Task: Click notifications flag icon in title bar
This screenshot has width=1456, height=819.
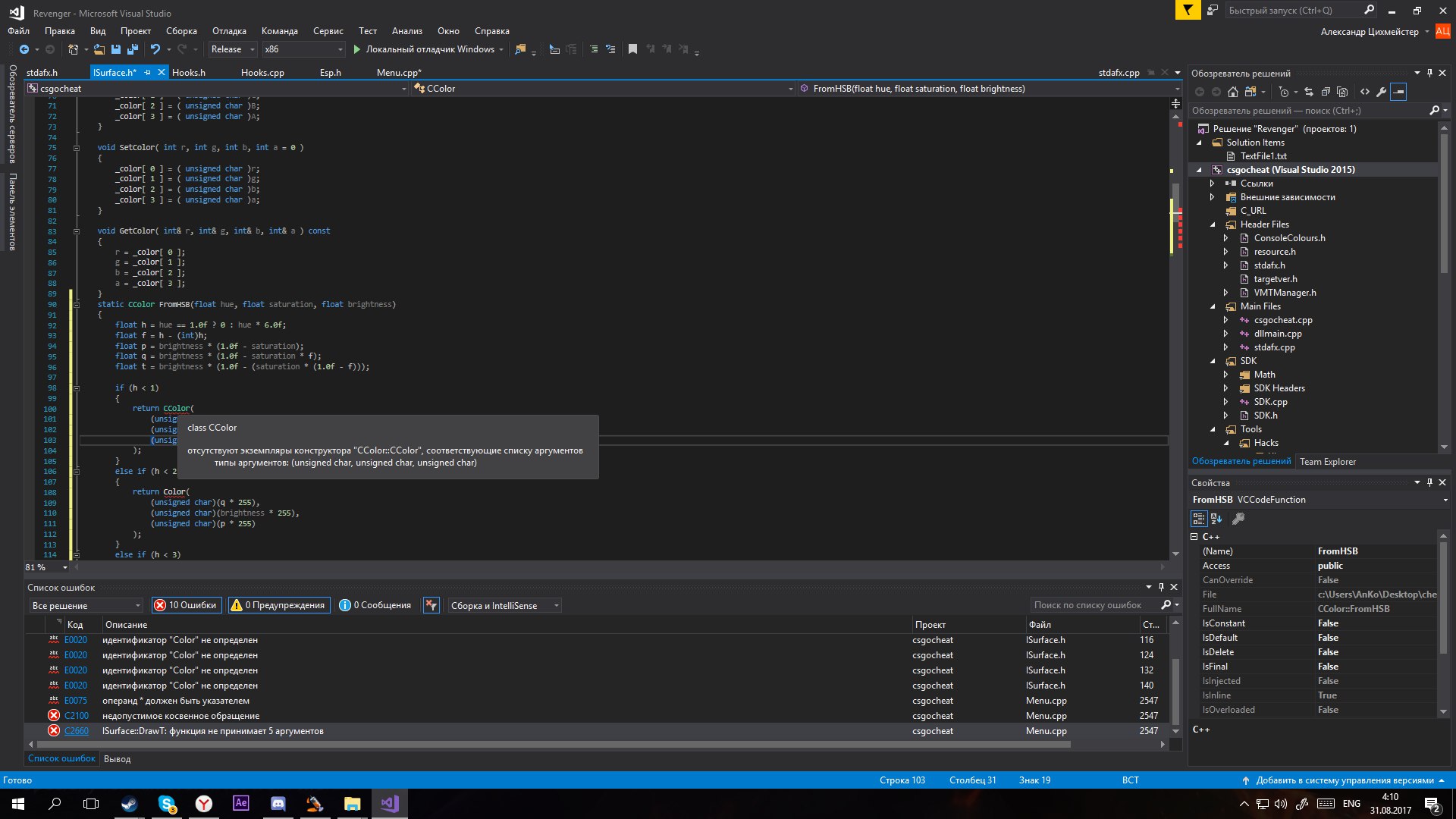Action: click(1188, 10)
